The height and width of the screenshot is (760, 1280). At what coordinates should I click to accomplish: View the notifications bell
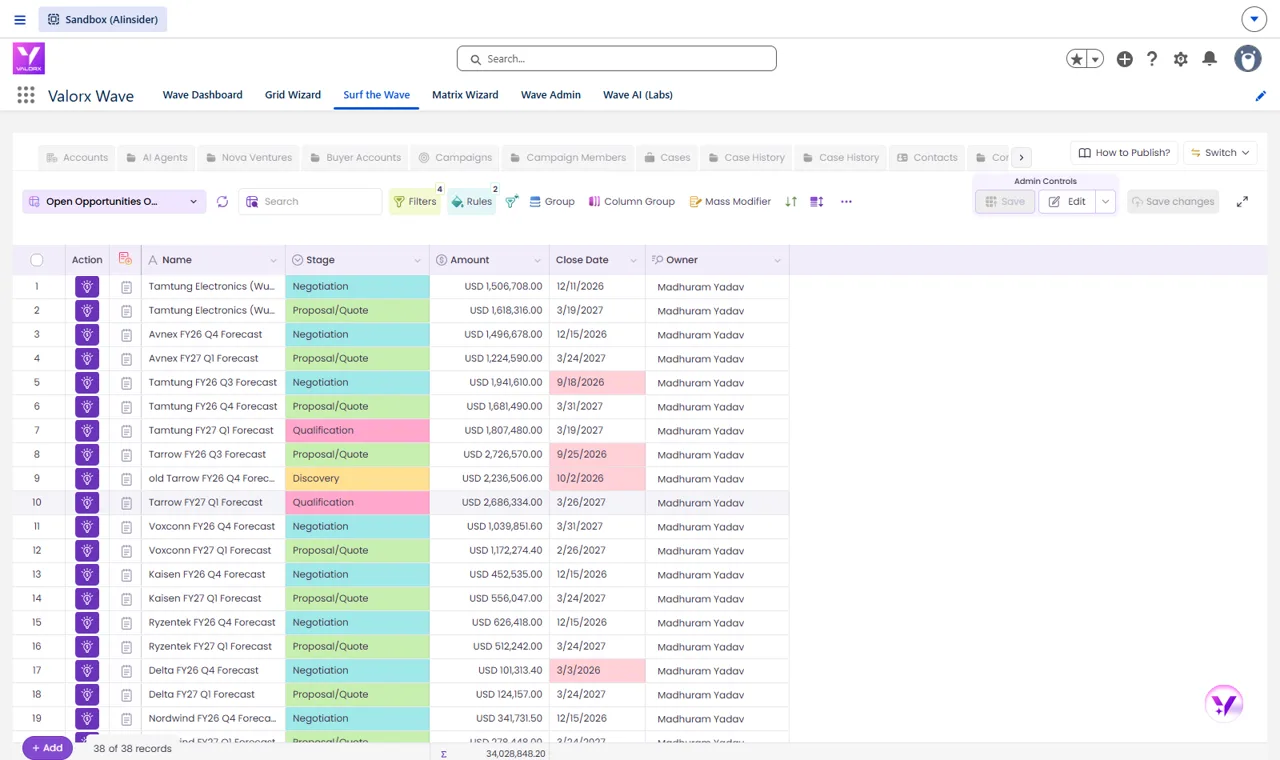(1210, 59)
